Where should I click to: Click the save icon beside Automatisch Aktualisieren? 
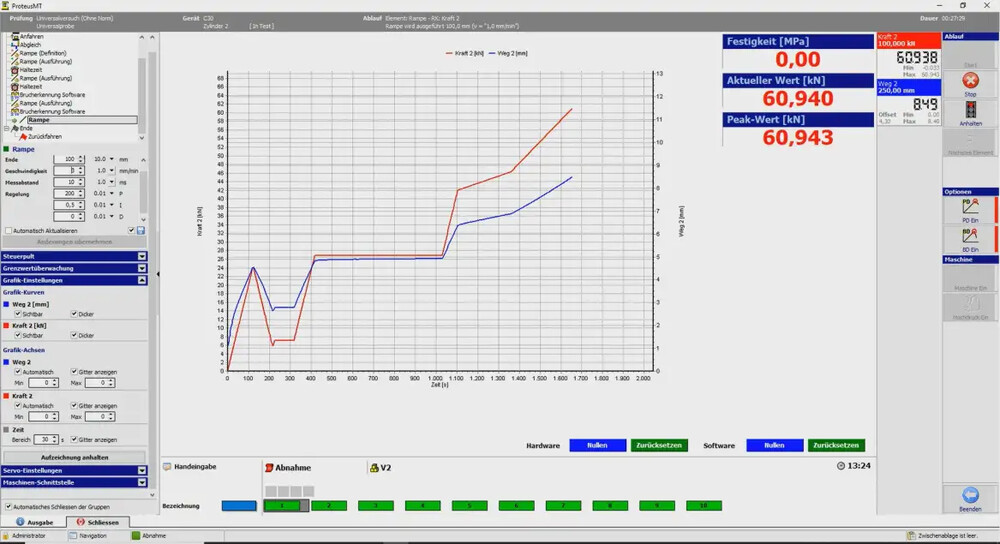(x=141, y=230)
